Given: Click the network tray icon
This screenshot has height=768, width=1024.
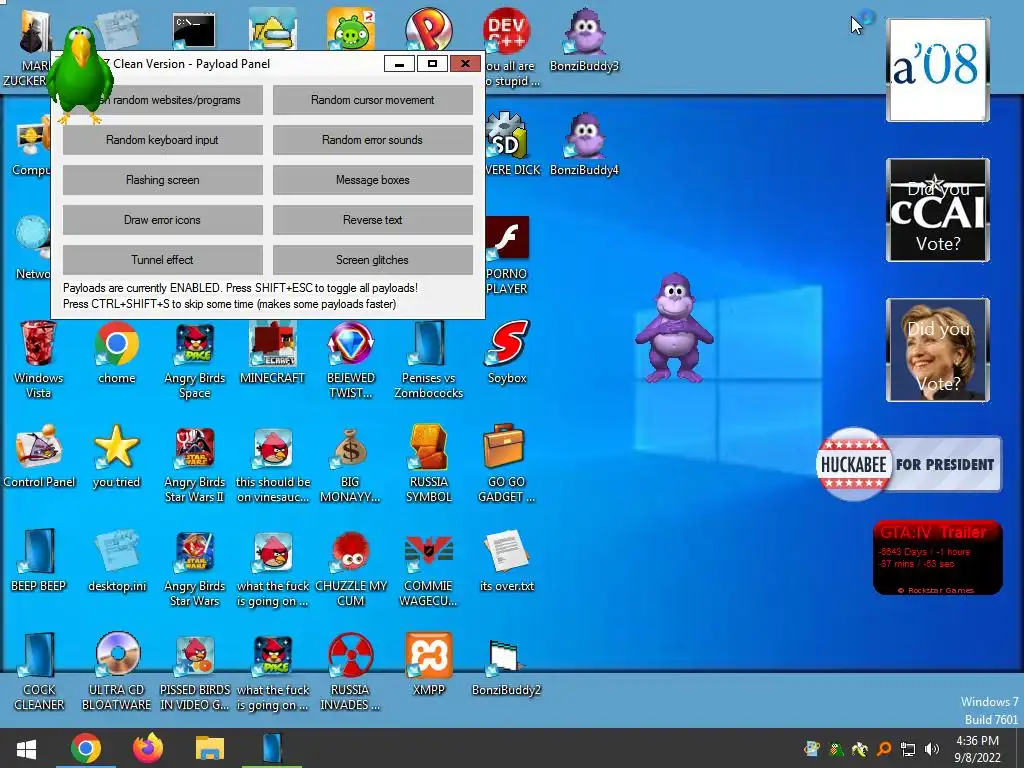Looking at the screenshot, I should [908, 749].
